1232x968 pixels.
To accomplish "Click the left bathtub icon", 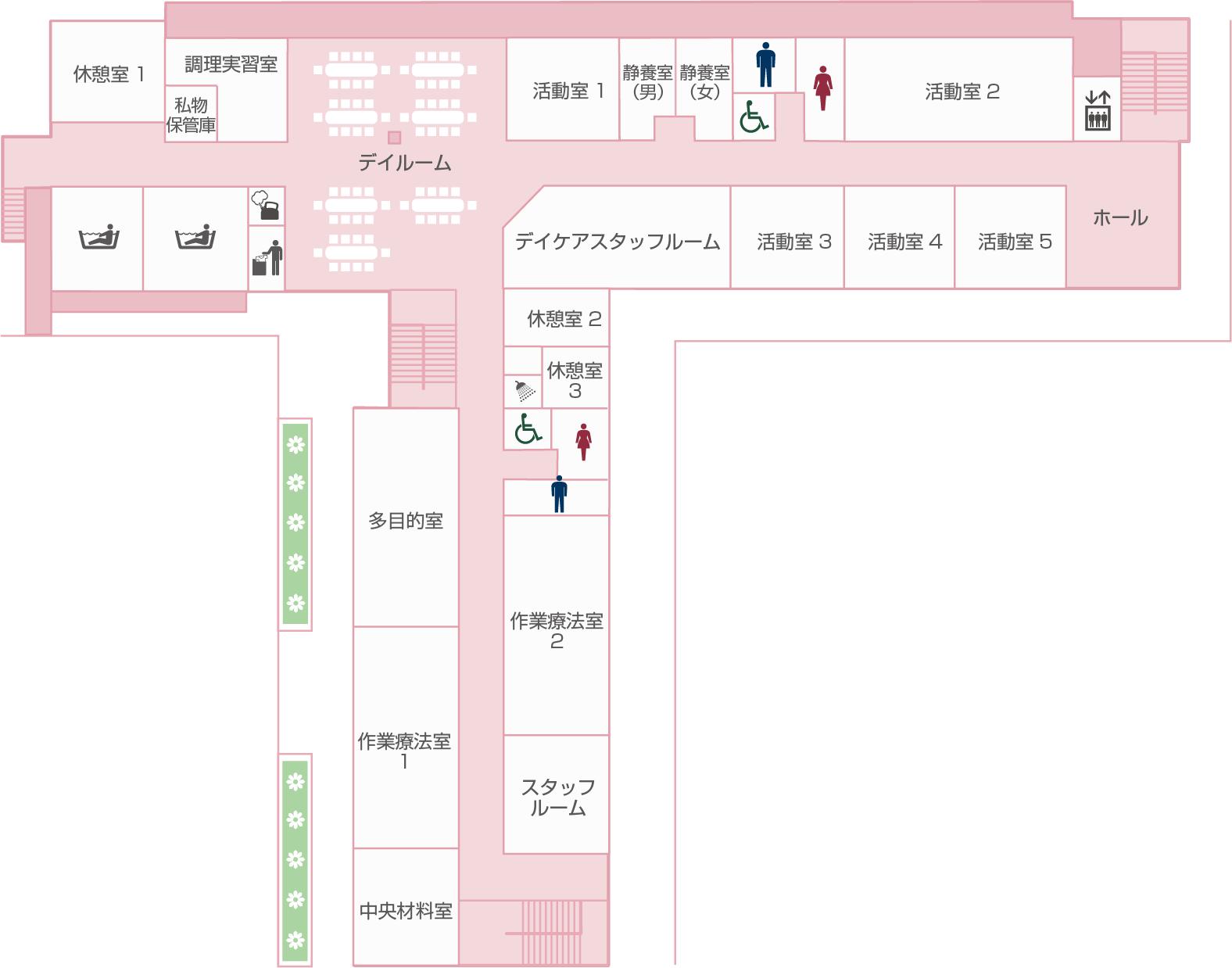I will point(98,237).
